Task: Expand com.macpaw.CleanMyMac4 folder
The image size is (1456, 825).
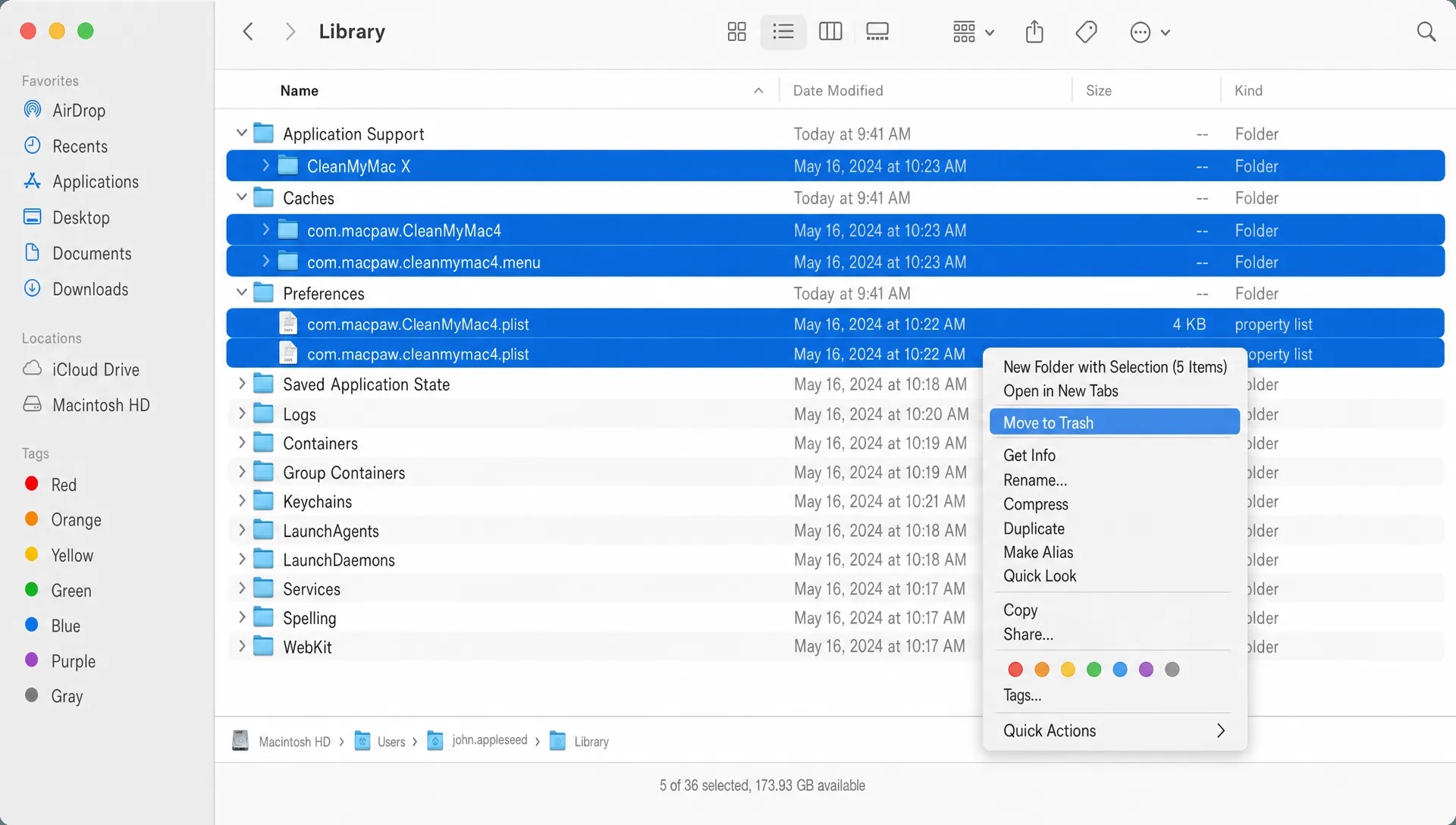Action: click(x=265, y=230)
